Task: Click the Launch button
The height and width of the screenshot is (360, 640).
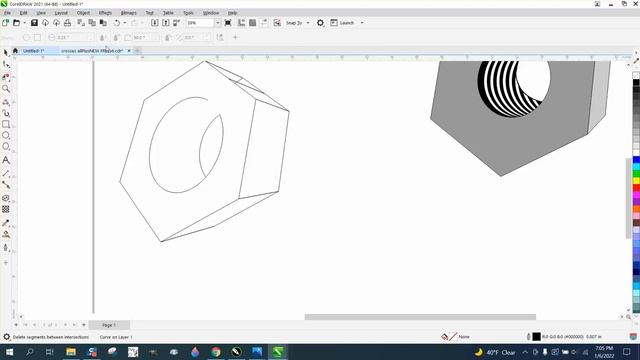Action: click(x=342, y=23)
